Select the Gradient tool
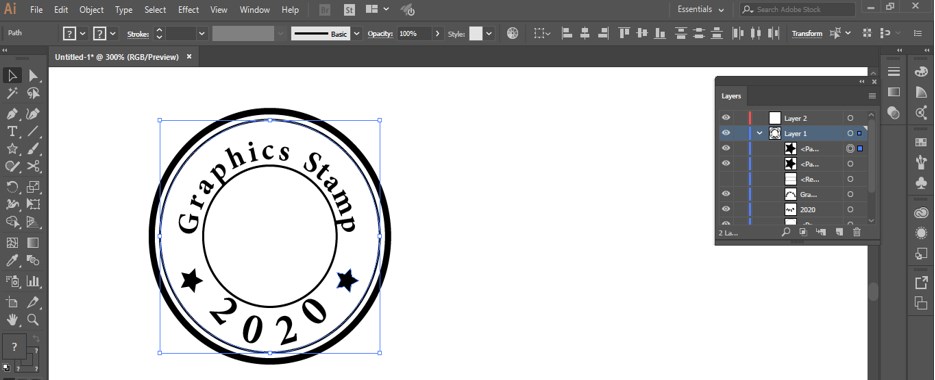The width and height of the screenshot is (935, 380). click(33, 243)
